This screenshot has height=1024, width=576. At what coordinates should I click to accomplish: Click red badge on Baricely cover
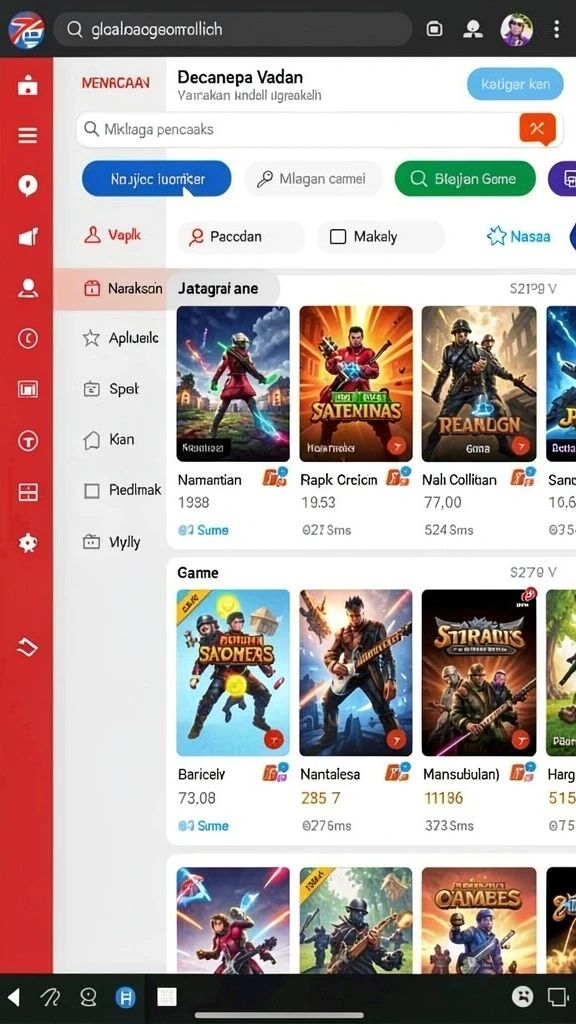[x=274, y=740]
